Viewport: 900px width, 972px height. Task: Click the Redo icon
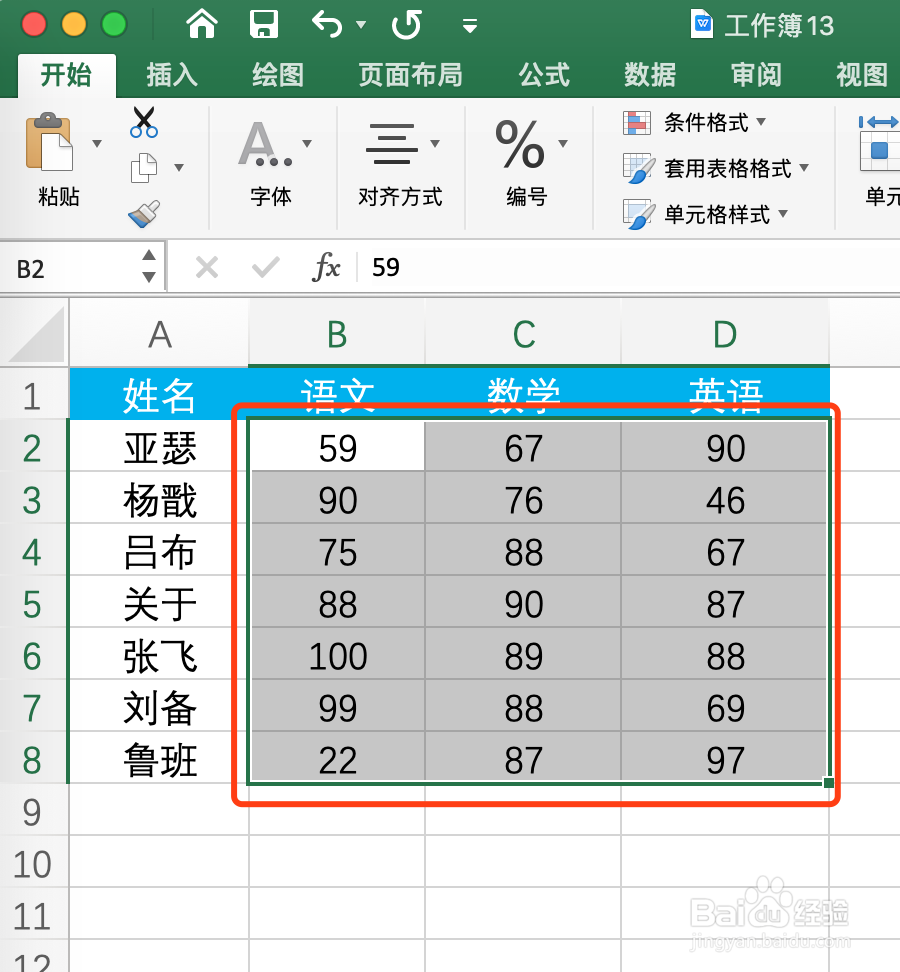(x=406, y=25)
